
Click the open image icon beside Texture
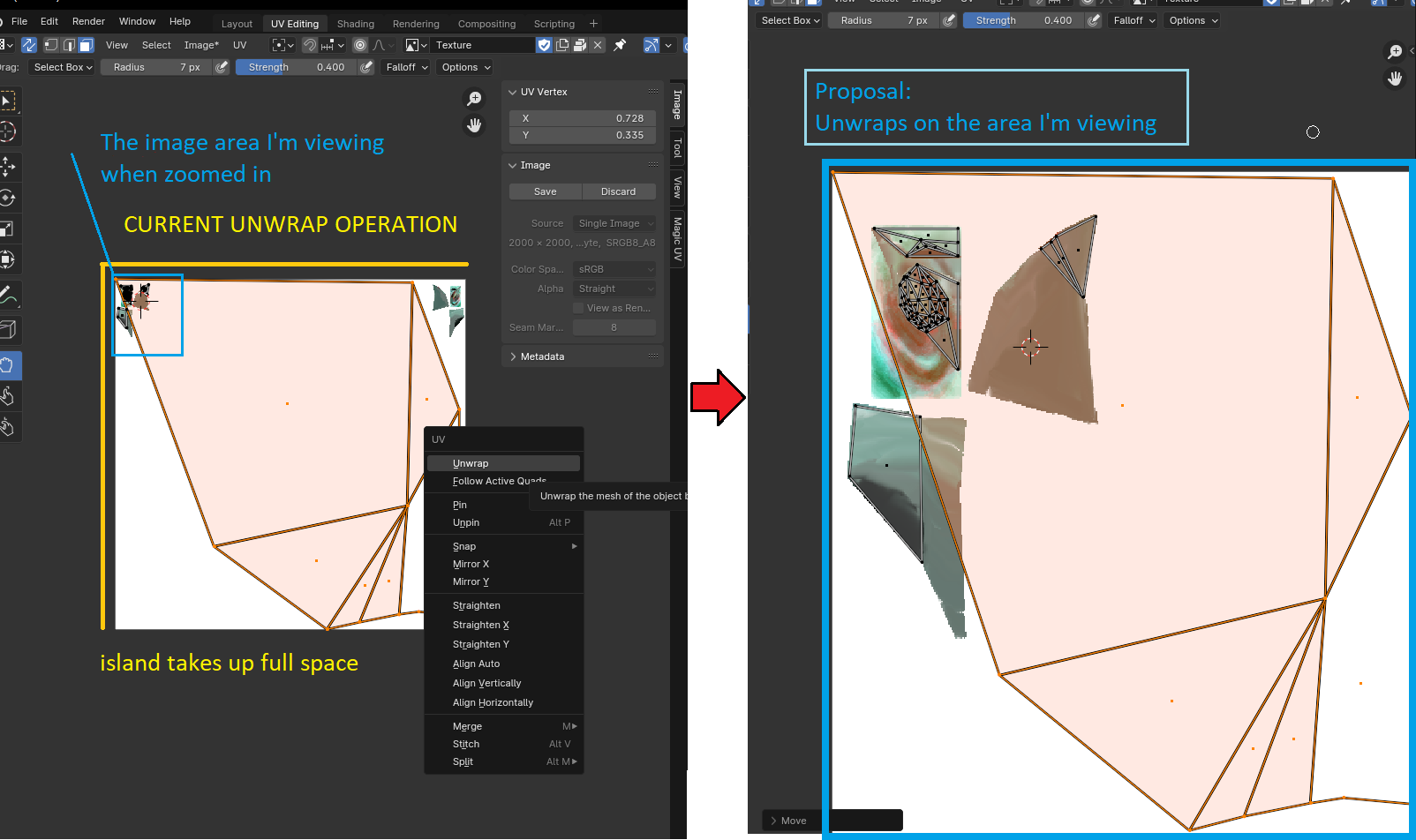coord(580,45)
